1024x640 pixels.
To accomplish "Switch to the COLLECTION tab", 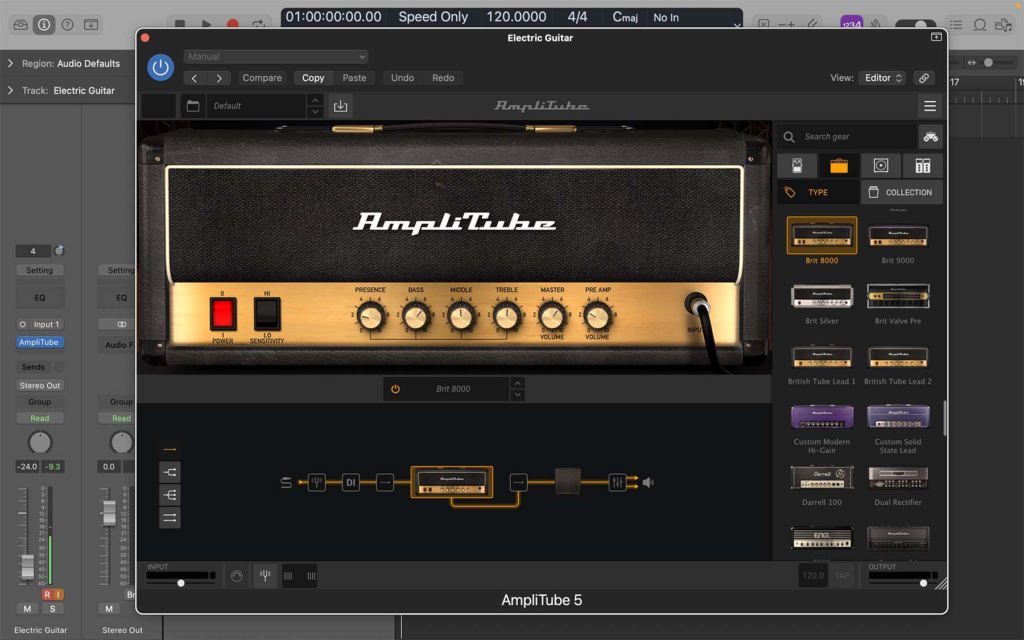I will pyautogui.click(x=901, y=191).
